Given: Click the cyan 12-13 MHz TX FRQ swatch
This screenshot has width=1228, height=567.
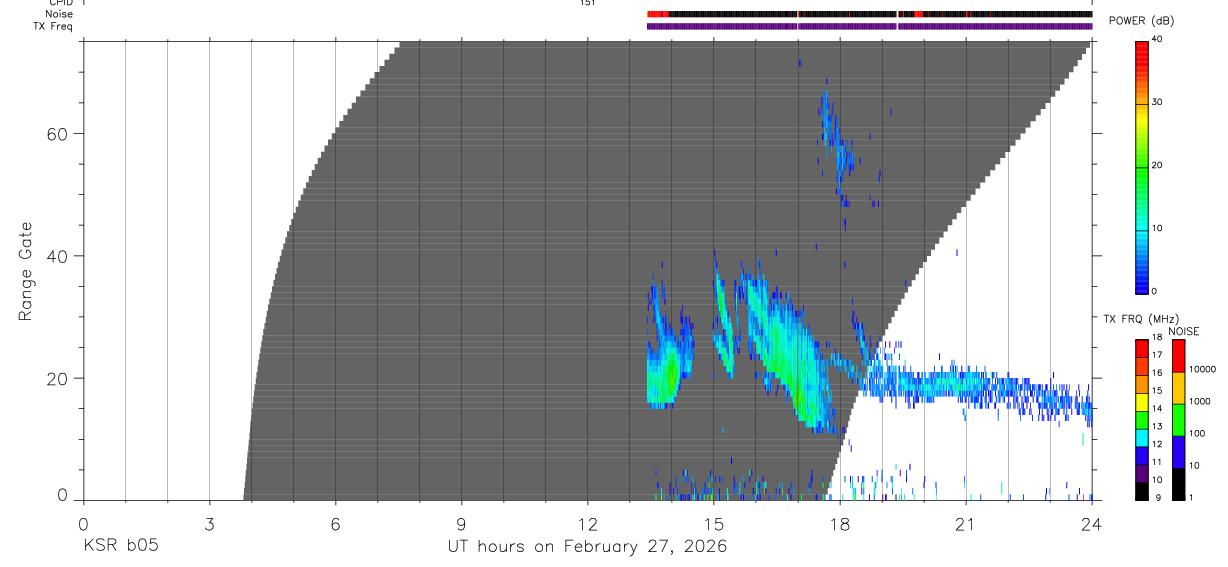Looking at the screenshot, I should tap(1141, 438).
